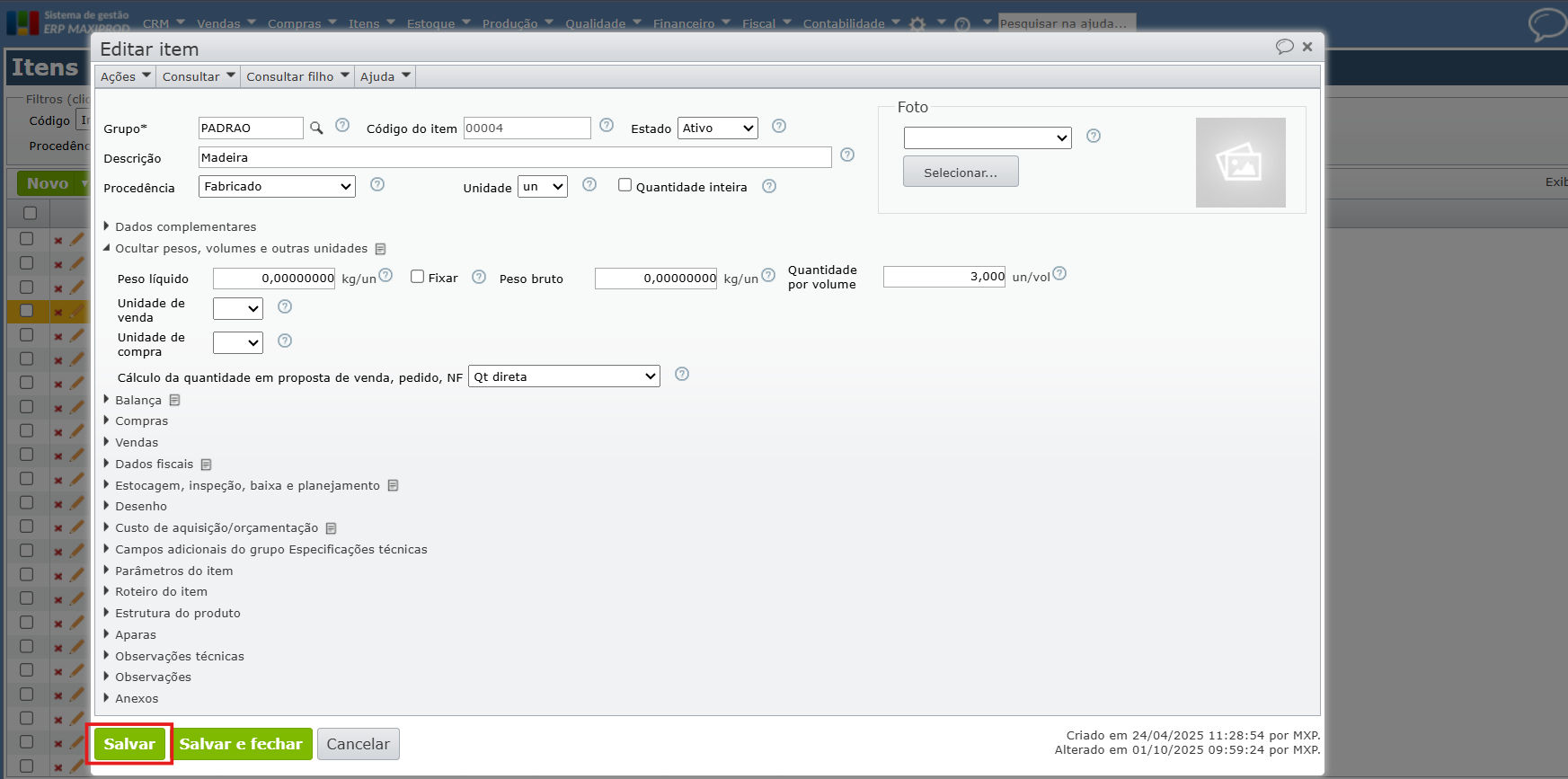Click help icon beside Qt direta dropdown
The height and width of the screenshot is (779, 1568).
[682, 374]
